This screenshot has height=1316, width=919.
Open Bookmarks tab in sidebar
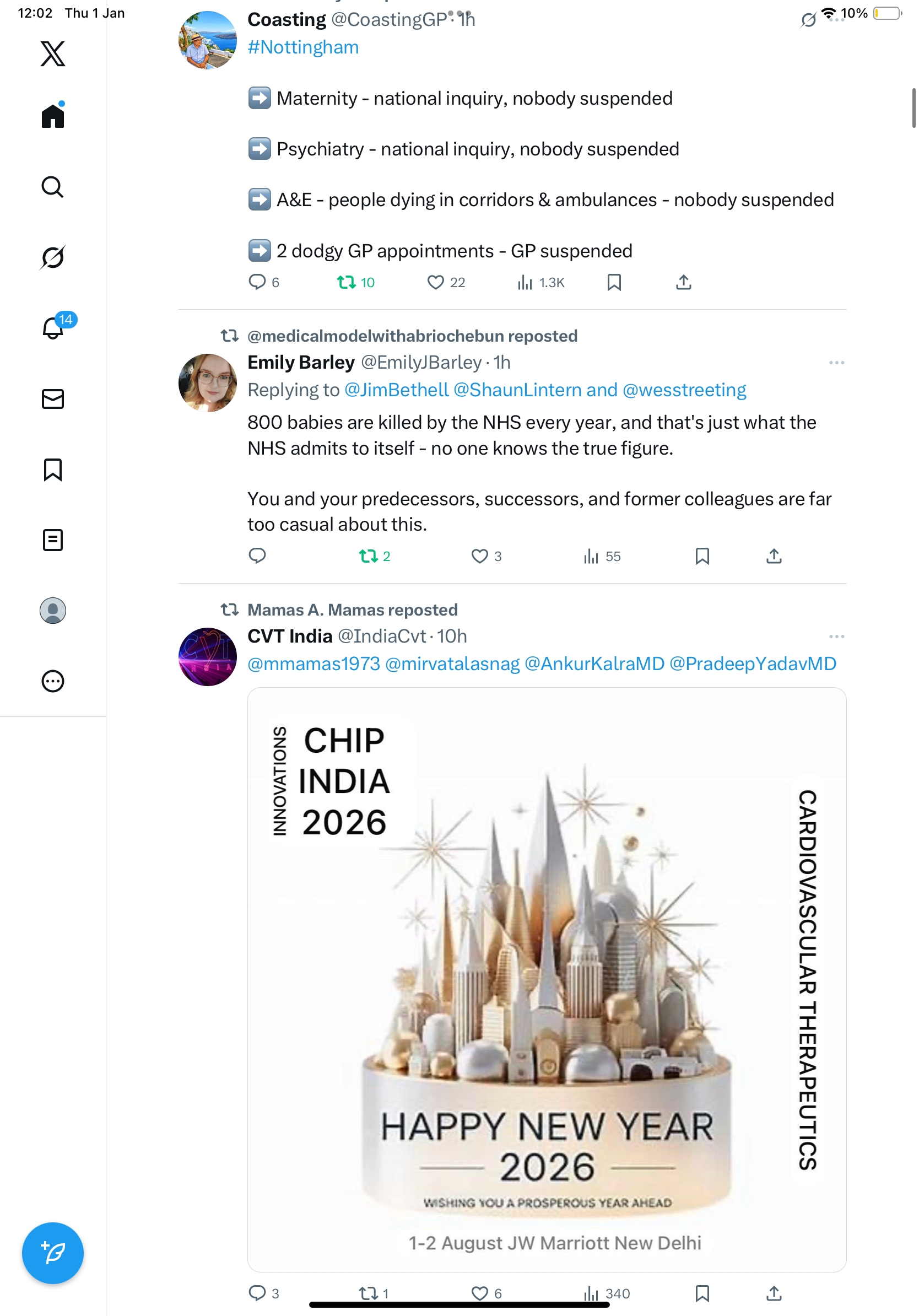53,470
